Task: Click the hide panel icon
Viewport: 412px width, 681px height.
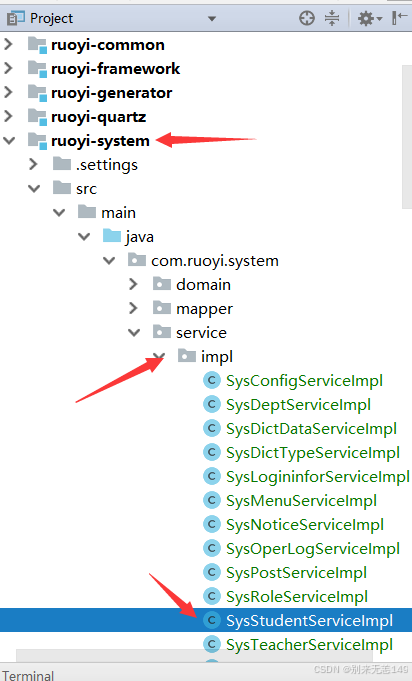Action: pyautogui.click(x=399, y=18)
